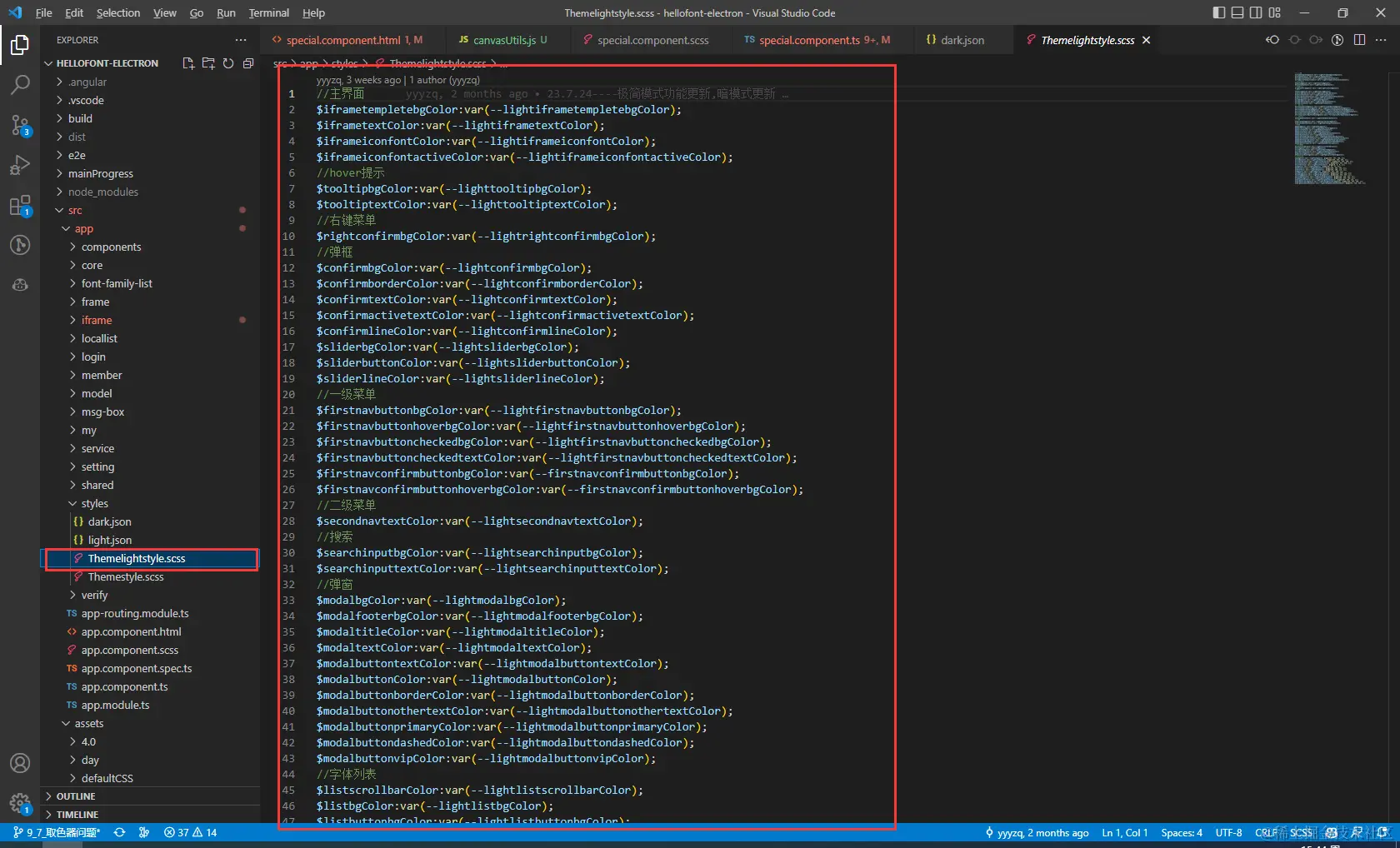Click the yyyzq, 2 months ago blame status
Image resolution: width=1400 pixels, height=848 pixels.
click(x=1037, y=832)
